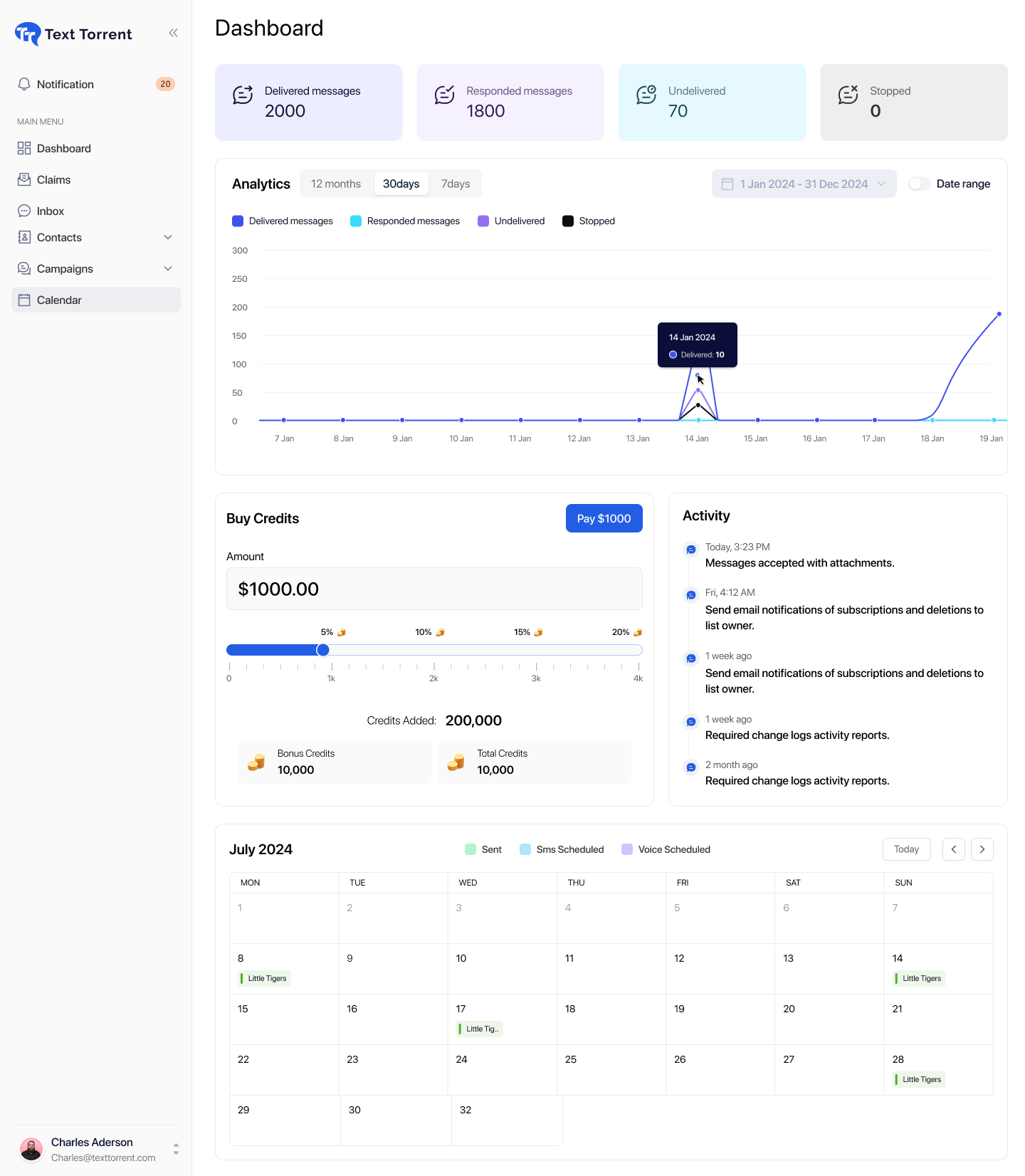Click activity icon beside Fri, 4:12 AM

pos(690,595)
